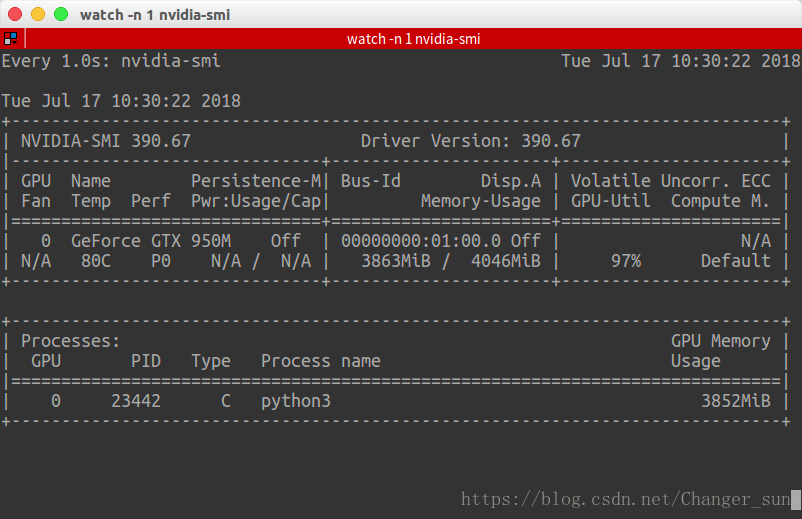Click the terminal cursor block at bottom right
The height and width of the screenshot is (519, 802).
(x=795, y=499)
